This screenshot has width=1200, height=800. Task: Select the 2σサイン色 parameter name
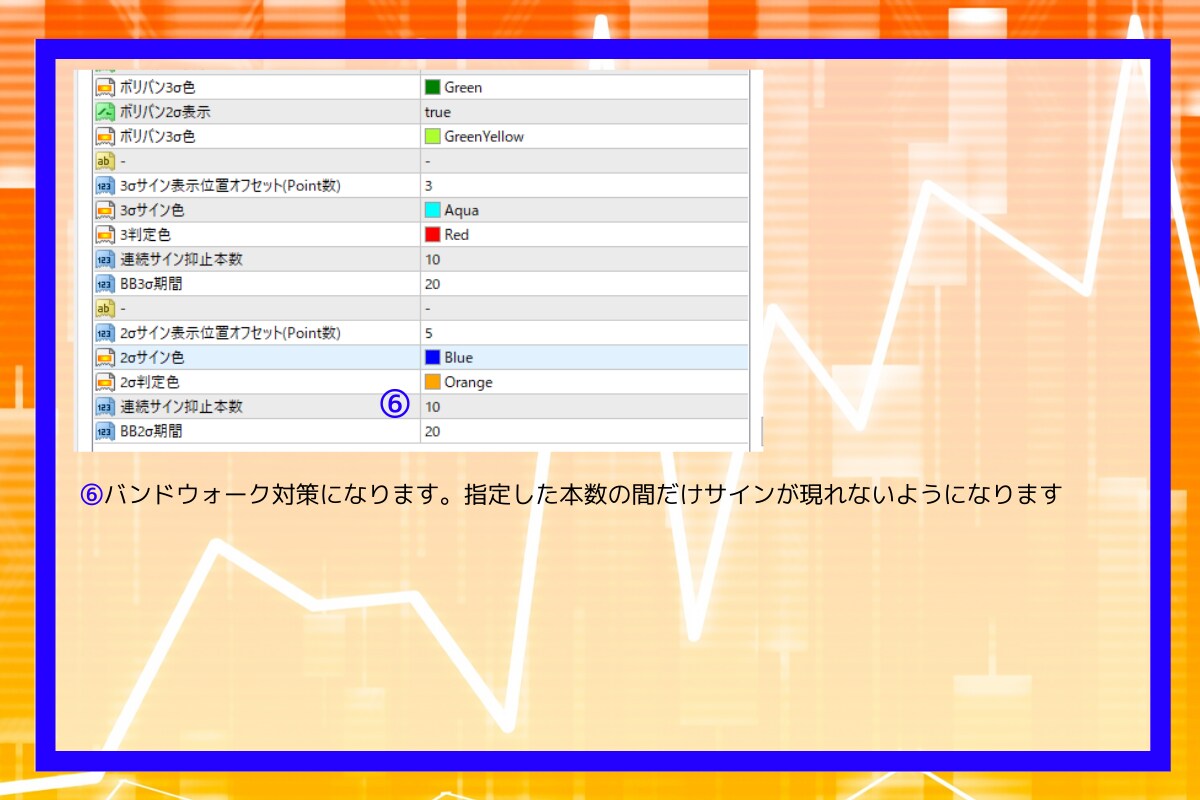point(151,357)
